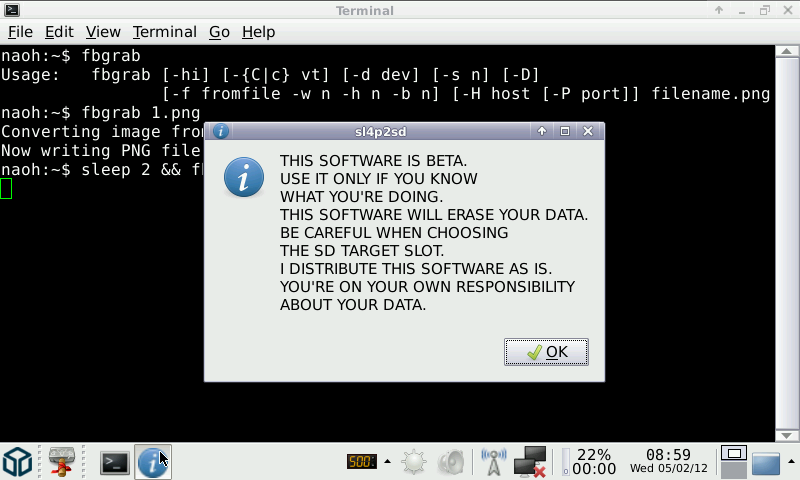Open the brightness sun icon
The width and height of the screenshot is (800, 480).
414,462
